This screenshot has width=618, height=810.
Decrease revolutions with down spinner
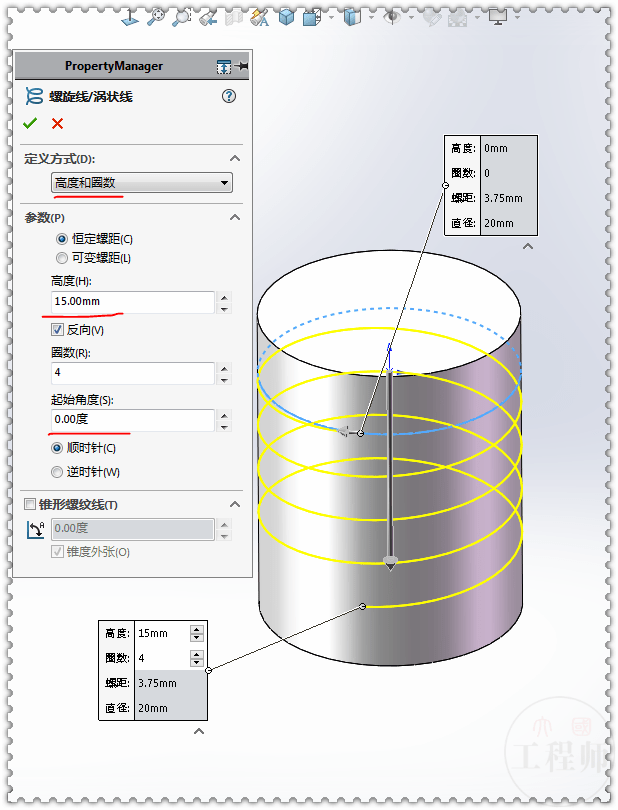click(224, 380)
